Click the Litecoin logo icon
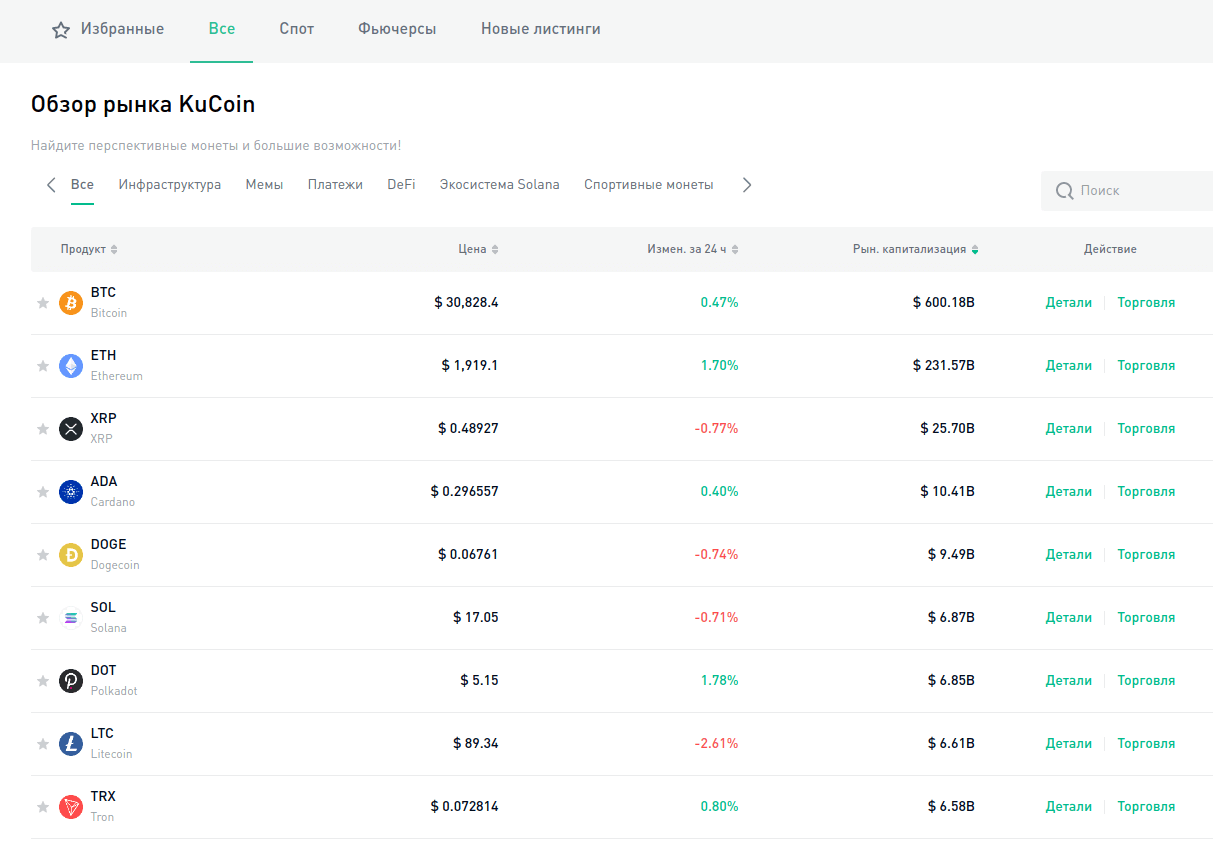Viewport: 1213px width, 847px height. (71, 744)
